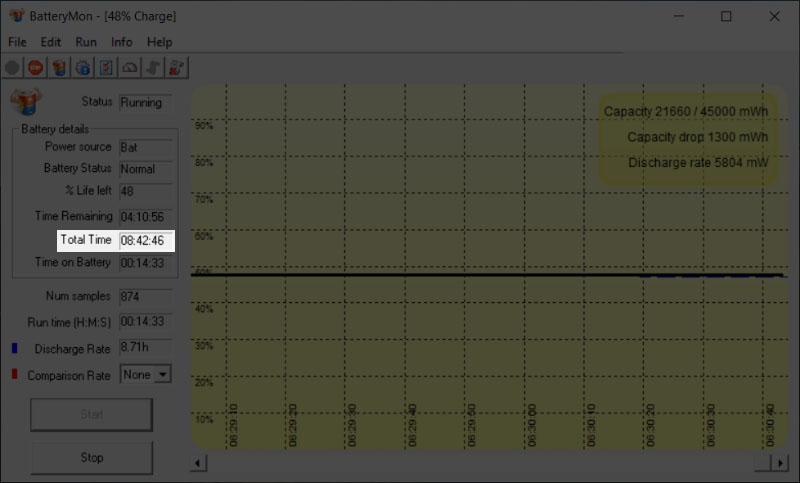Viewport: 800px width, 483px height.
Task: Click the 'Time Remaining' label
Action: [x=73, y=216]
